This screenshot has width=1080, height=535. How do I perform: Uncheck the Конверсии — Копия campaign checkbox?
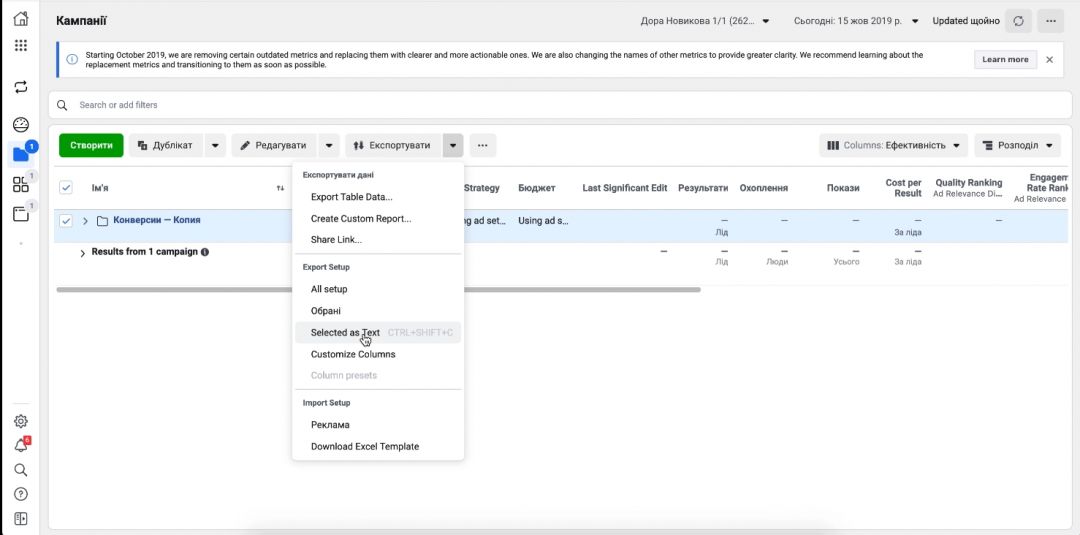[x=66, y=221]
